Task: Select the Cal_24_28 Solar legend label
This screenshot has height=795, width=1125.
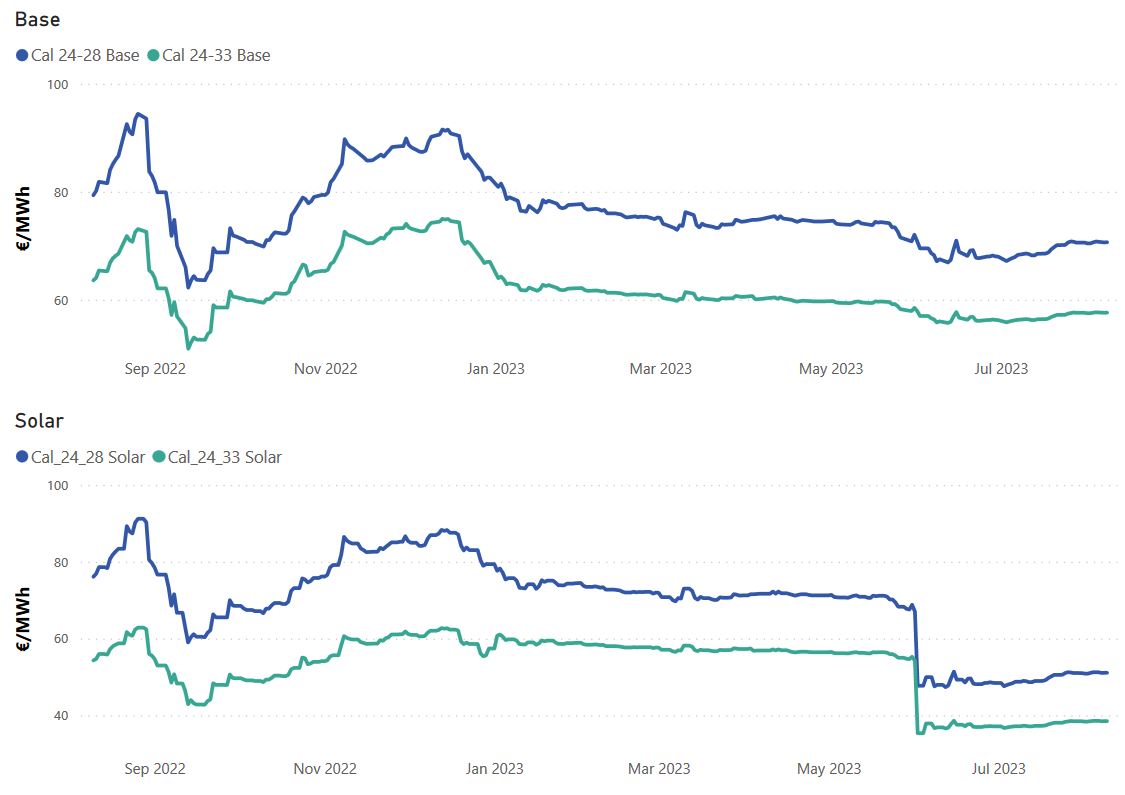Action: [x=87, y=457]
